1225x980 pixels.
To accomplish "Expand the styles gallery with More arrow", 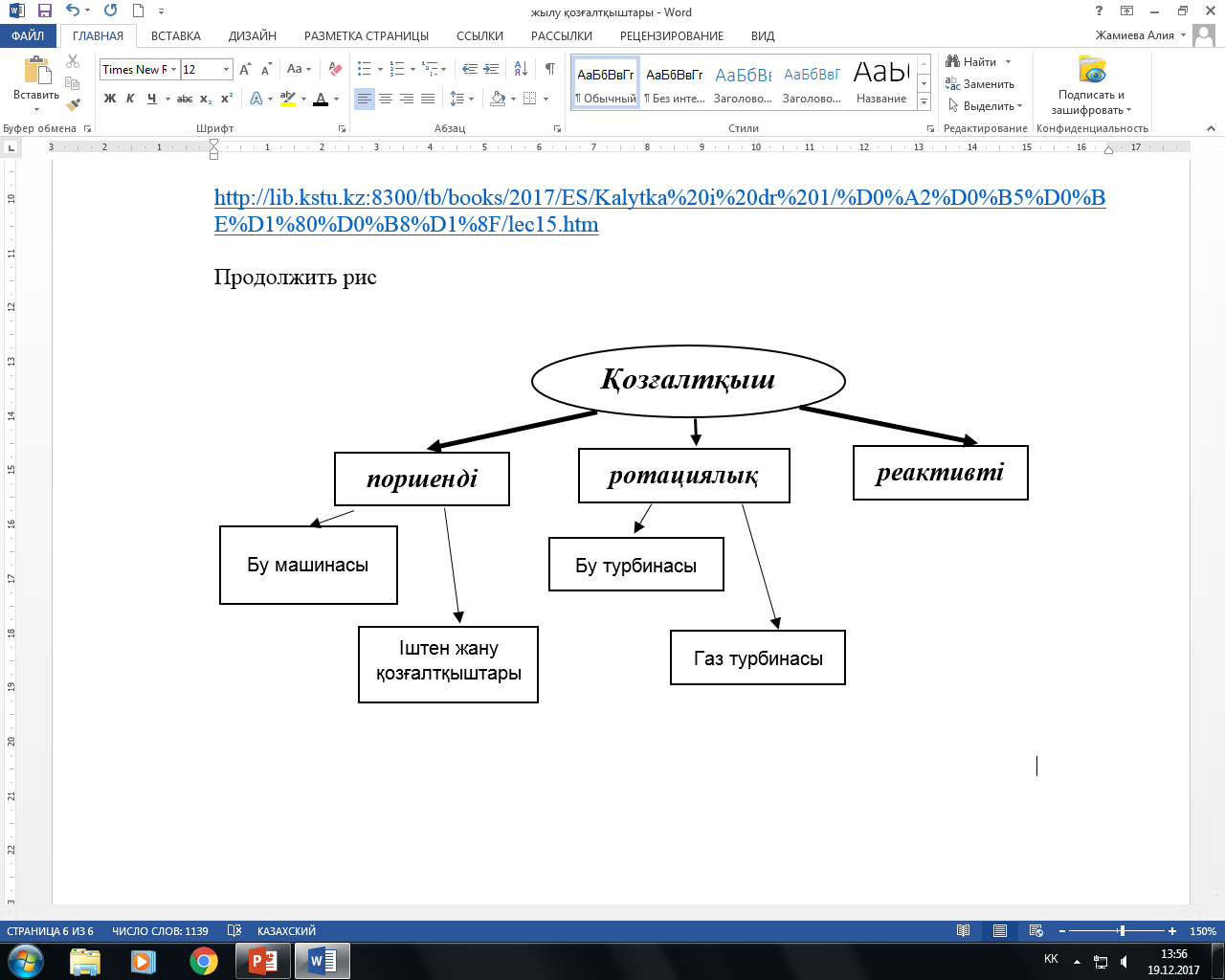I will (x=924, y=102).
